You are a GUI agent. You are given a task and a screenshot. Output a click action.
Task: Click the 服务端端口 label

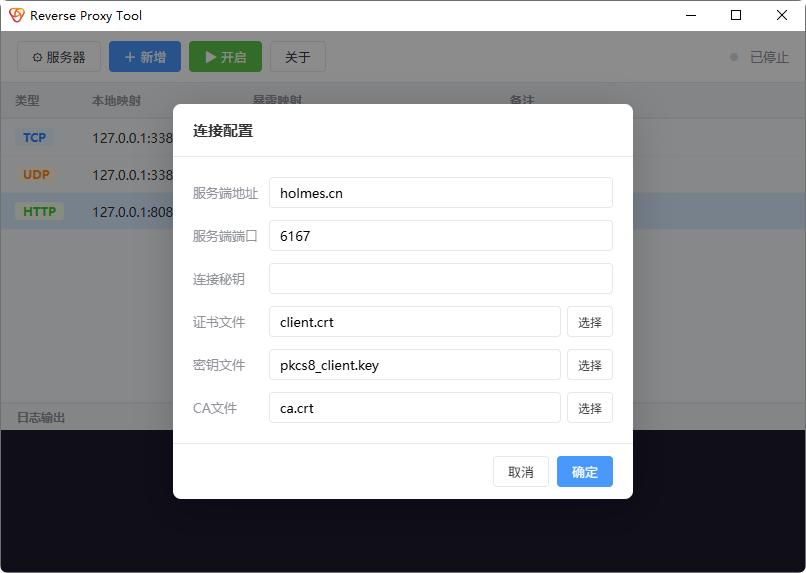tap(225, 236)
